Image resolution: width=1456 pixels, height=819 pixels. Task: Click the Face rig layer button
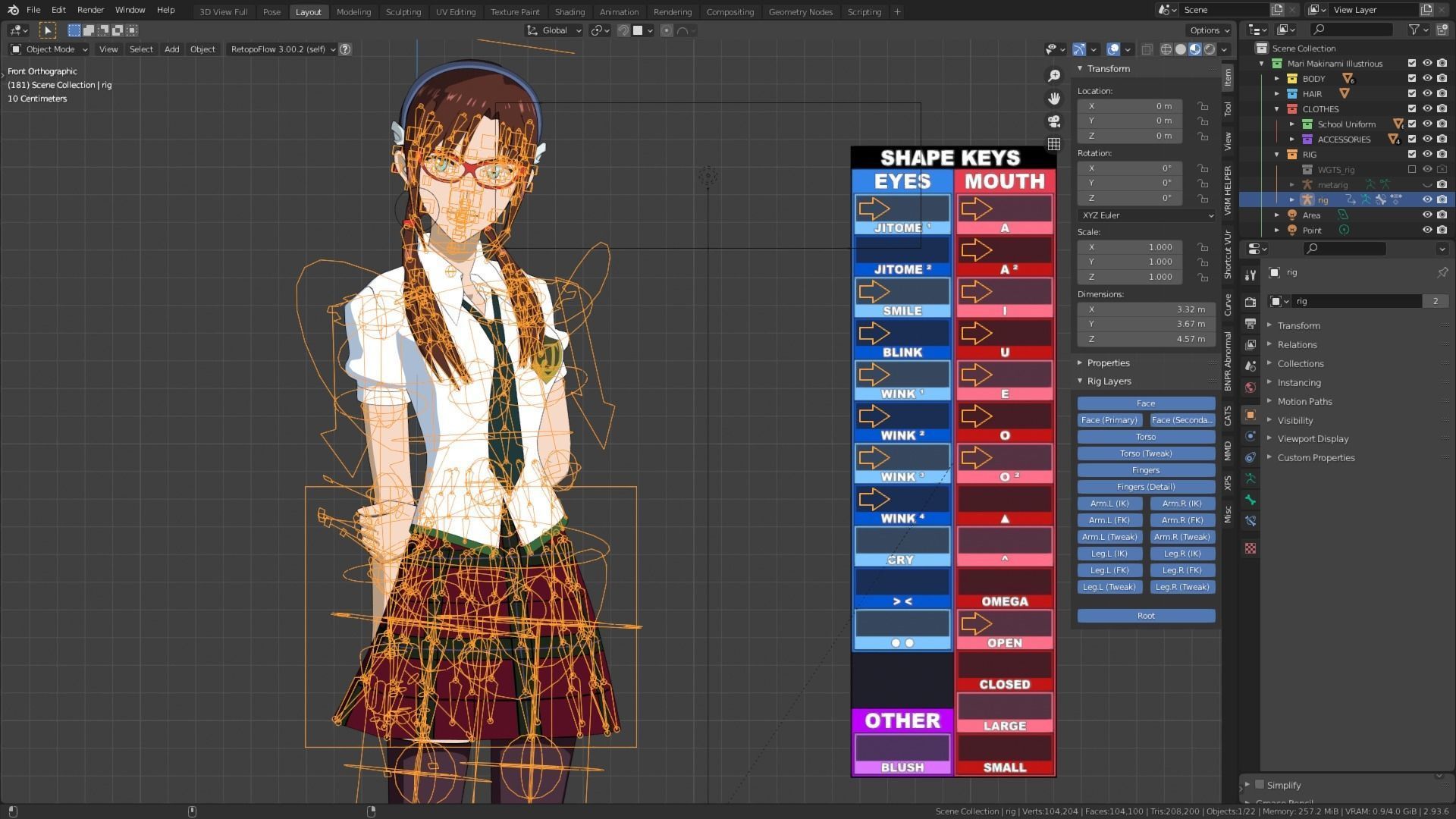[1146, 403]
